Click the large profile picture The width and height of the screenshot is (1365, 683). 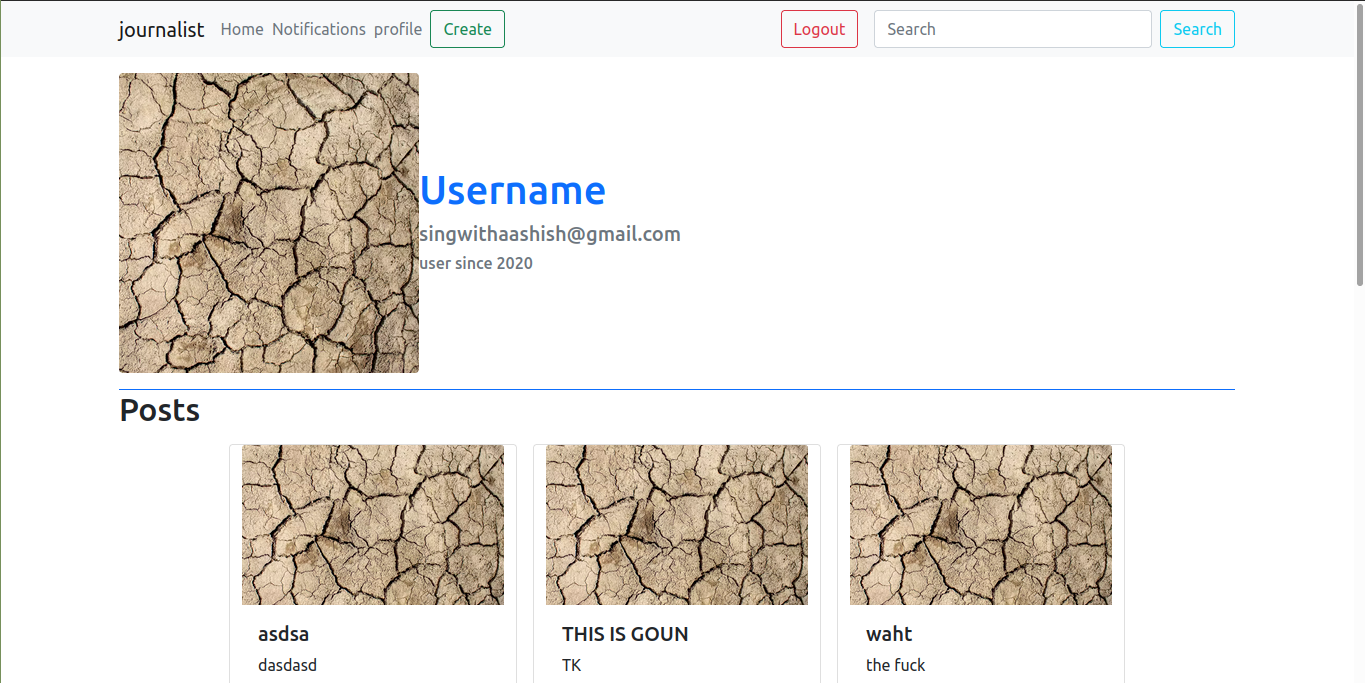(269, 223)
